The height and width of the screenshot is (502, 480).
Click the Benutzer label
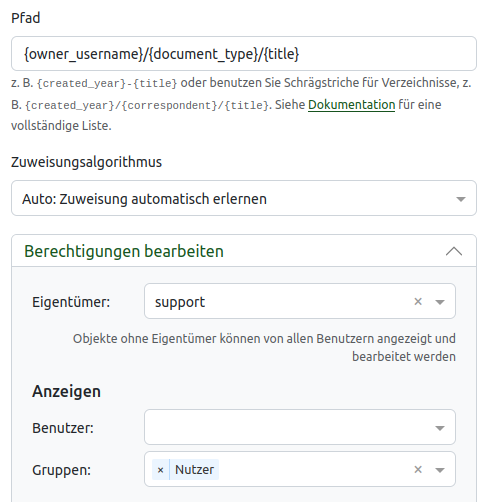coord(63,428)
